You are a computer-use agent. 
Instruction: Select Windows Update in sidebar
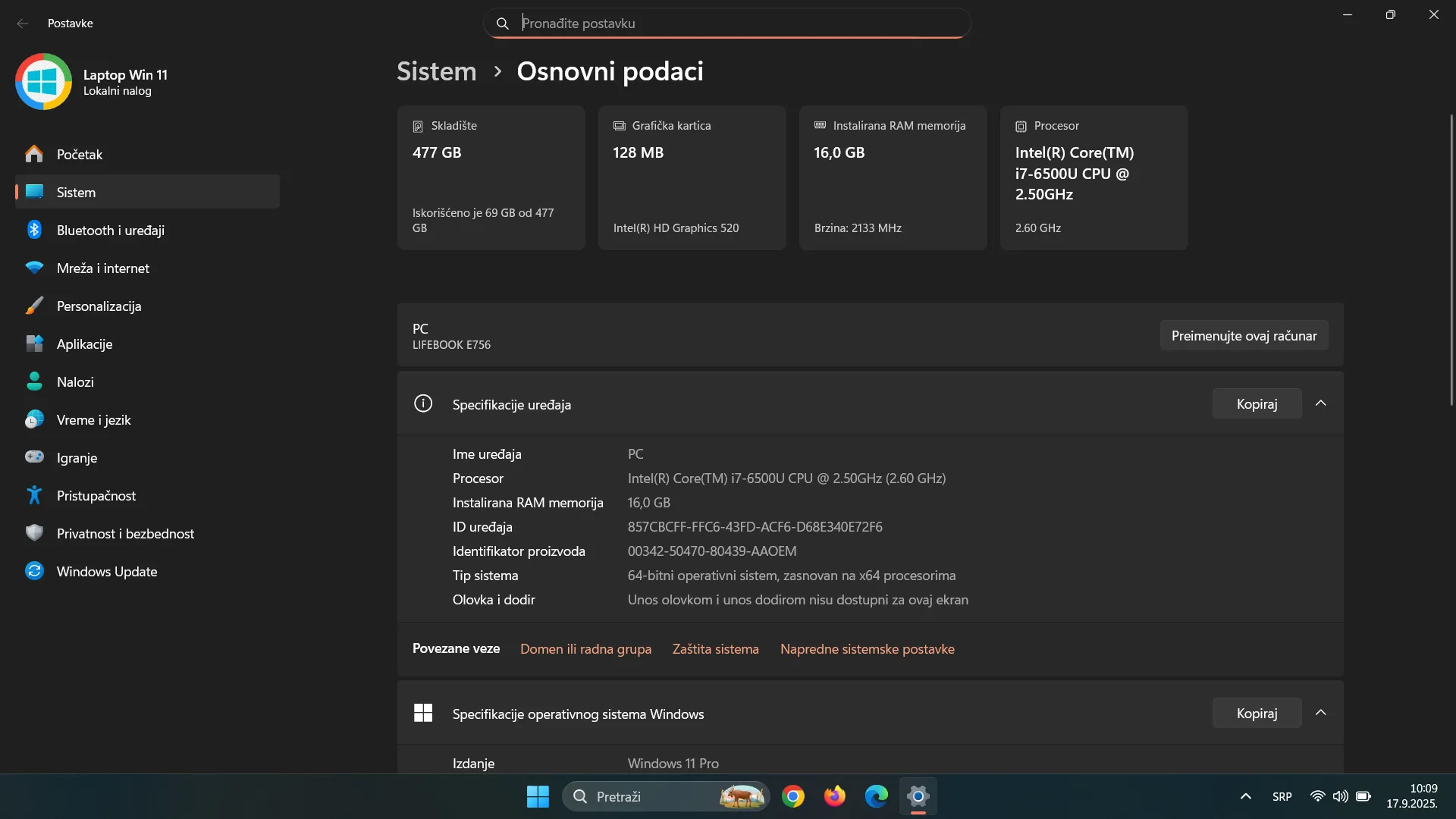(147, 571)
